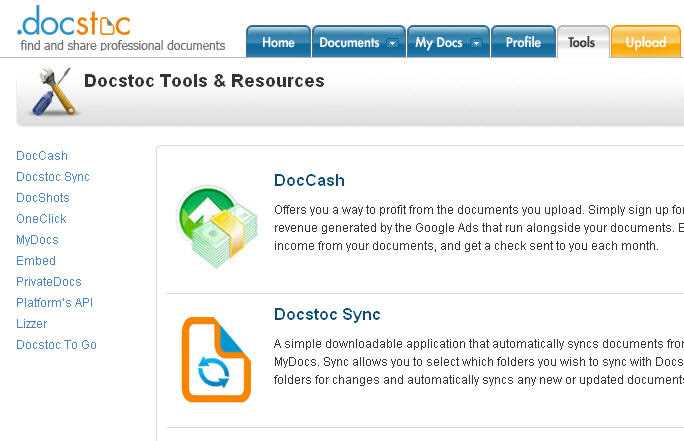Click the Docstoc Sync section heading
The width and height of the screenshot is (684, 441).
point(327,315)
